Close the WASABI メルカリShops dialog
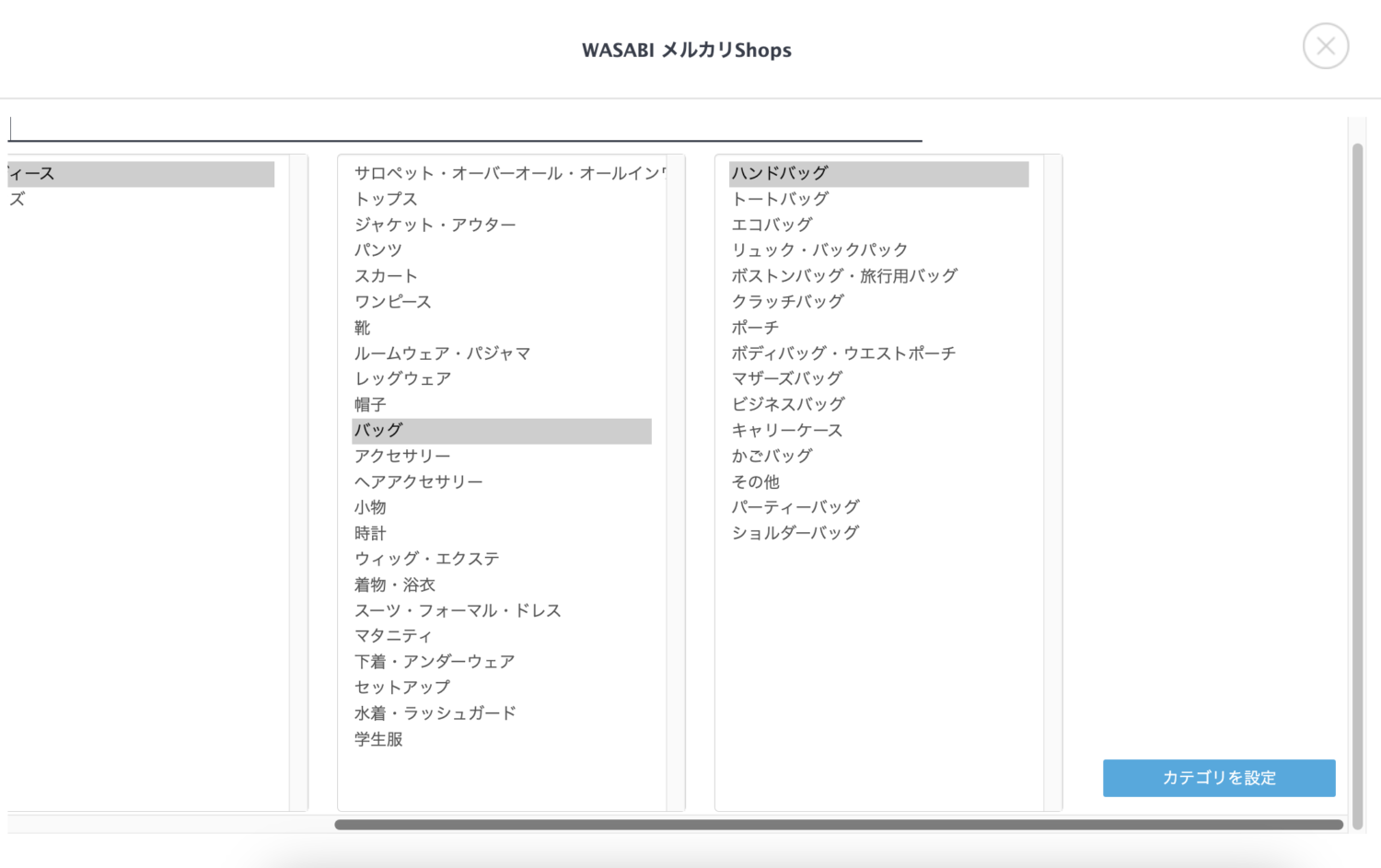 [1325, 46]
